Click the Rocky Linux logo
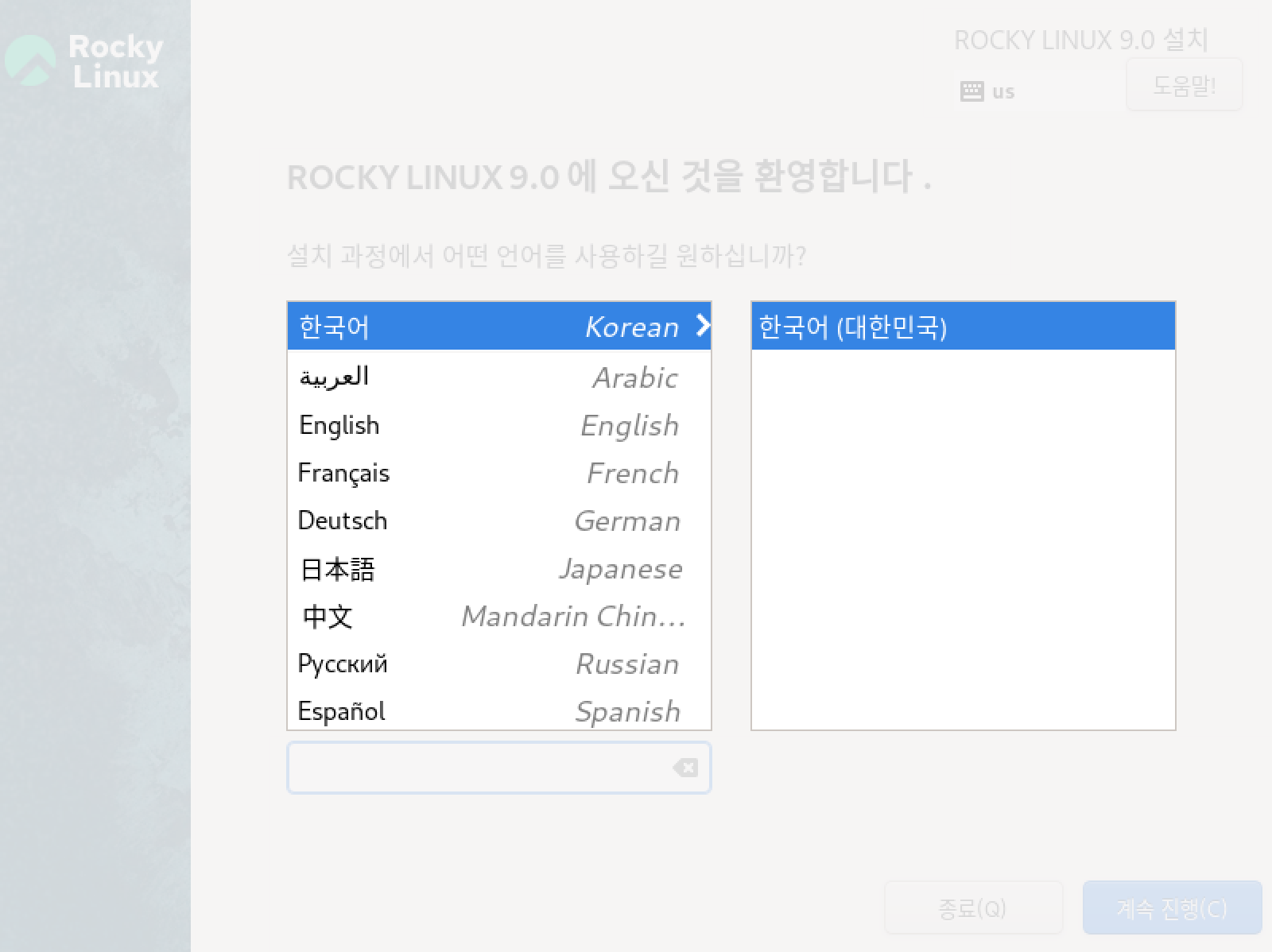The height and width of the screenshot is (952, 1272). (x=83, y=60)
